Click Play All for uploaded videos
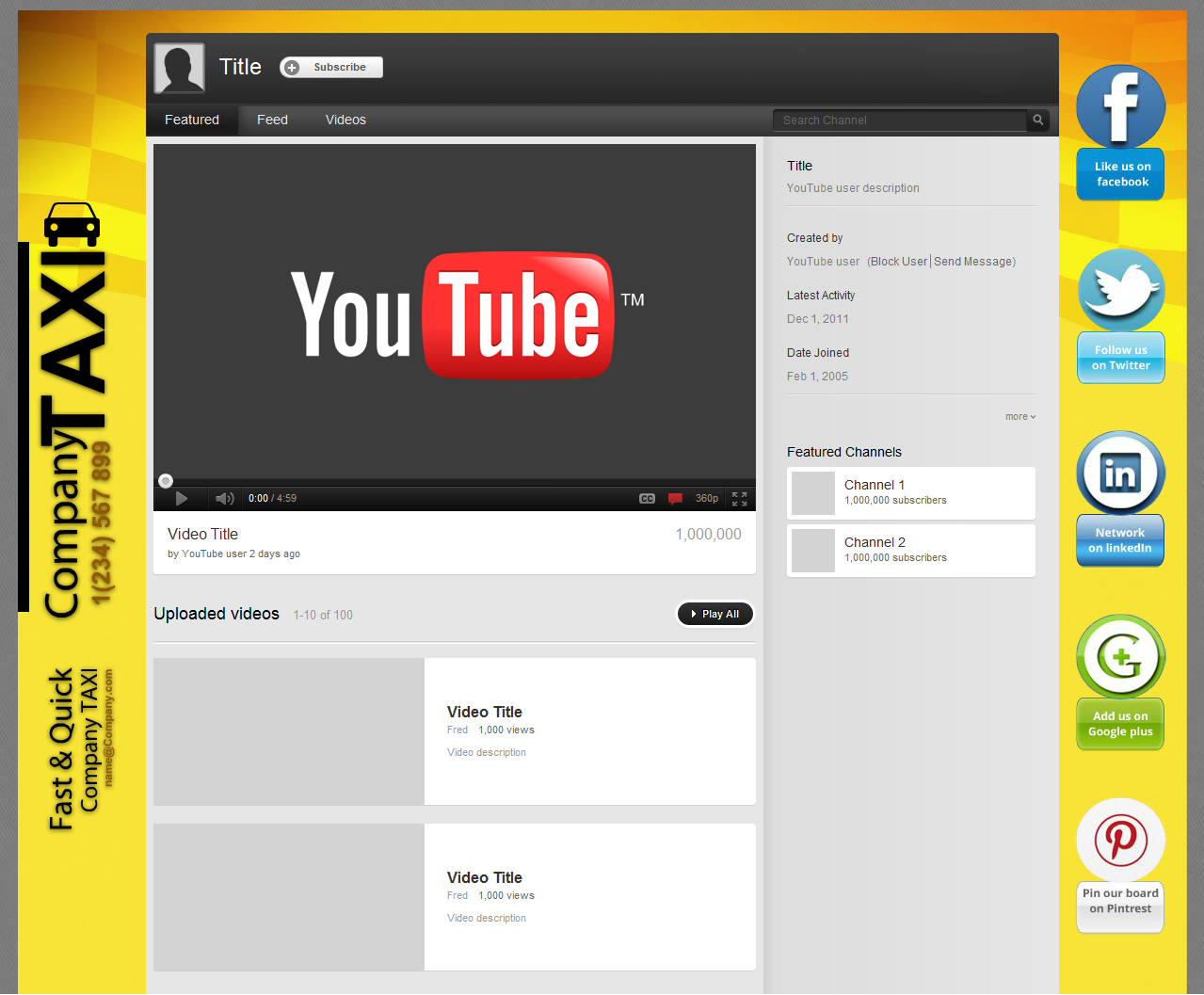Screen dimensions: 1204x995 714,614
